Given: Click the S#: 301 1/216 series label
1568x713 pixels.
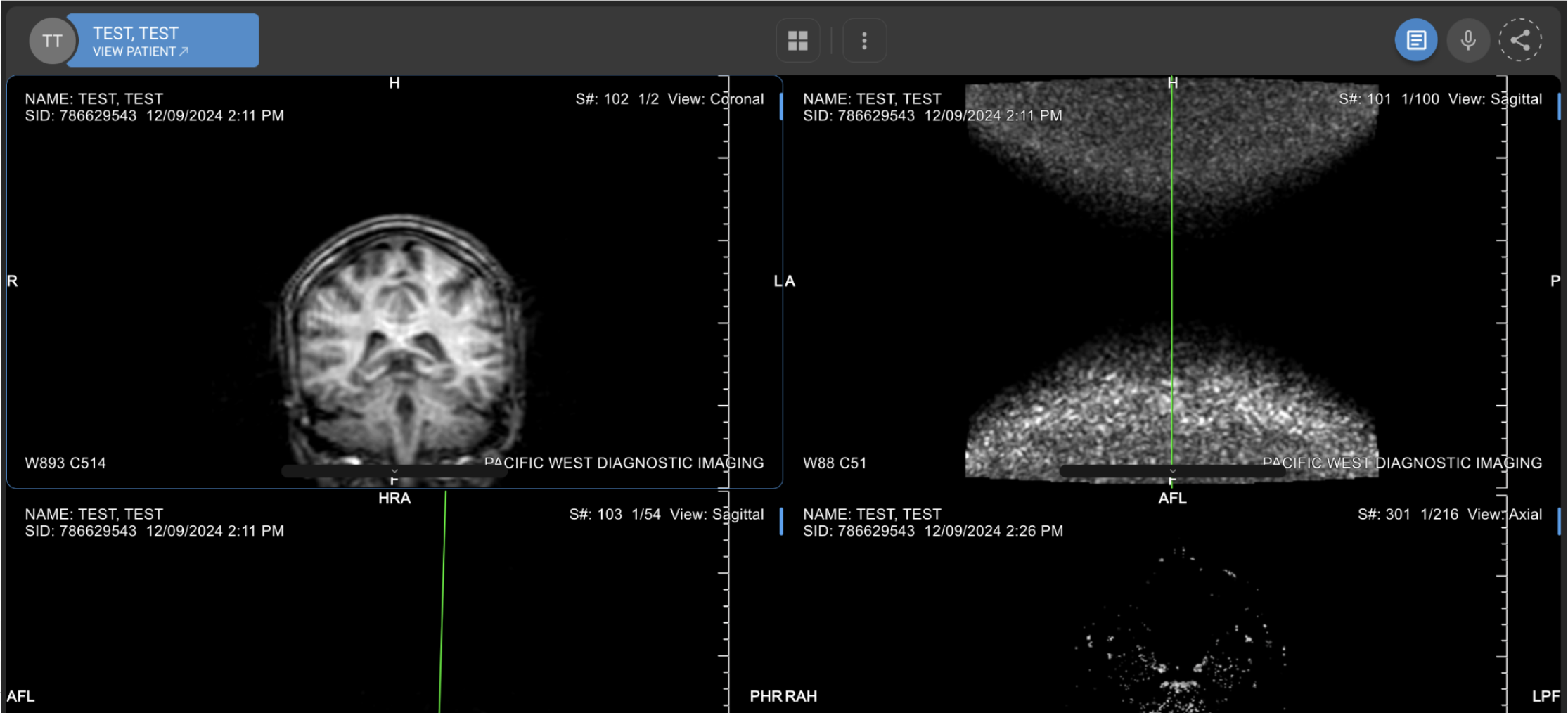Looking at the screenshot, I should click(x=1407, y=515).
